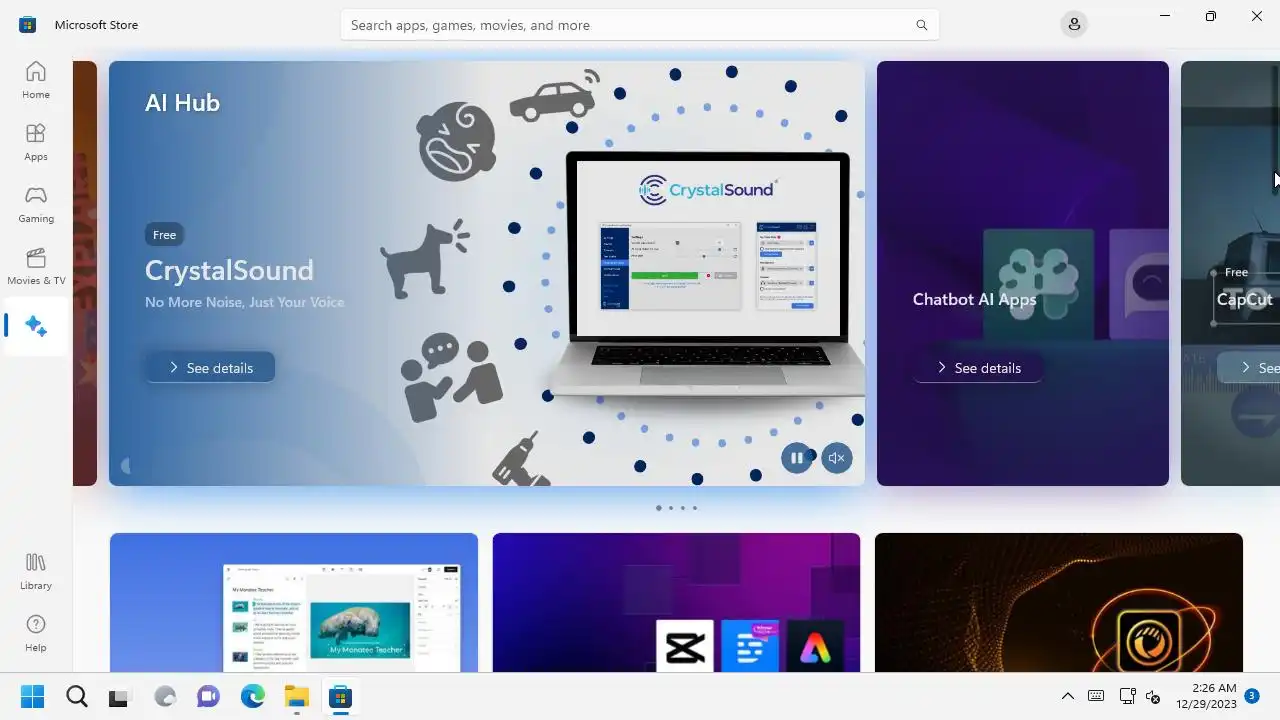Open the CapCut and Adobe apps promo card
The image size is (1280, 720).
pos(676,602)
